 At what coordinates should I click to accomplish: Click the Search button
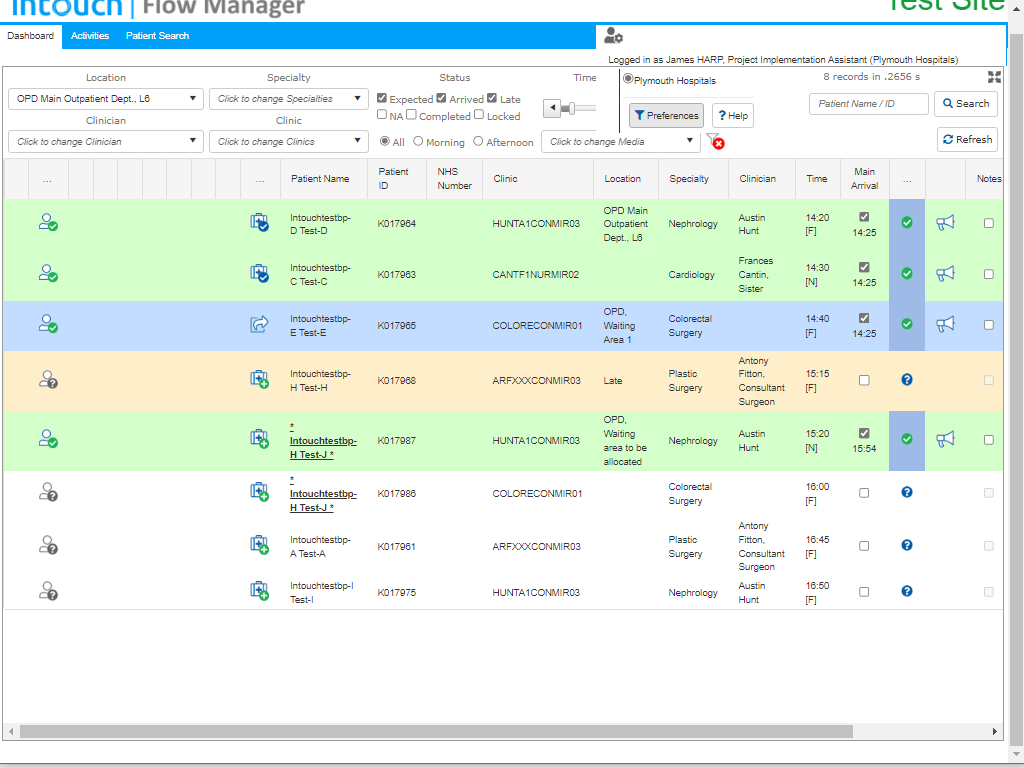point(966,104)
